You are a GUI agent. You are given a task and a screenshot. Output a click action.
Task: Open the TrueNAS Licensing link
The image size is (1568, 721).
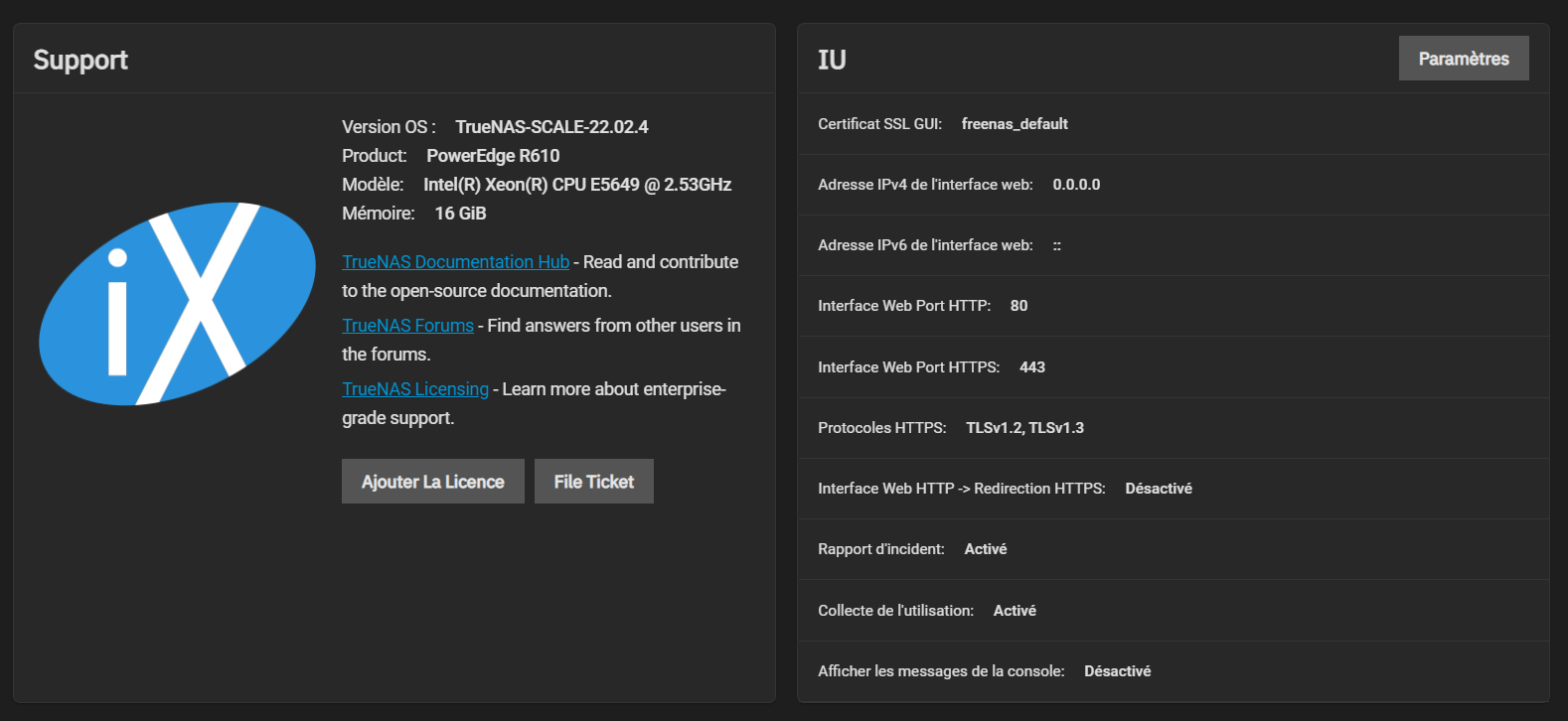click(415, 389)
